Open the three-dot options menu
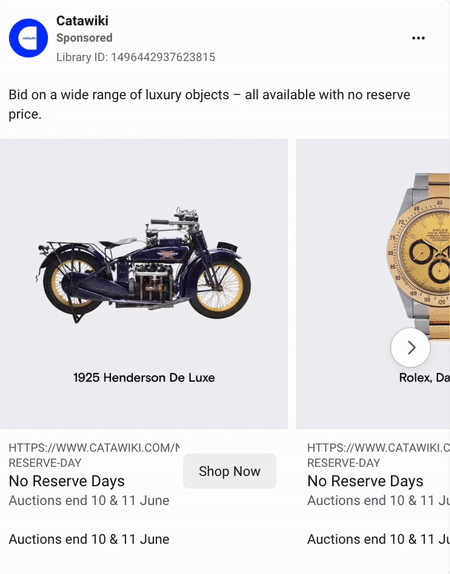Viewport: 450px width, 574px height. (x=418, y=38)
